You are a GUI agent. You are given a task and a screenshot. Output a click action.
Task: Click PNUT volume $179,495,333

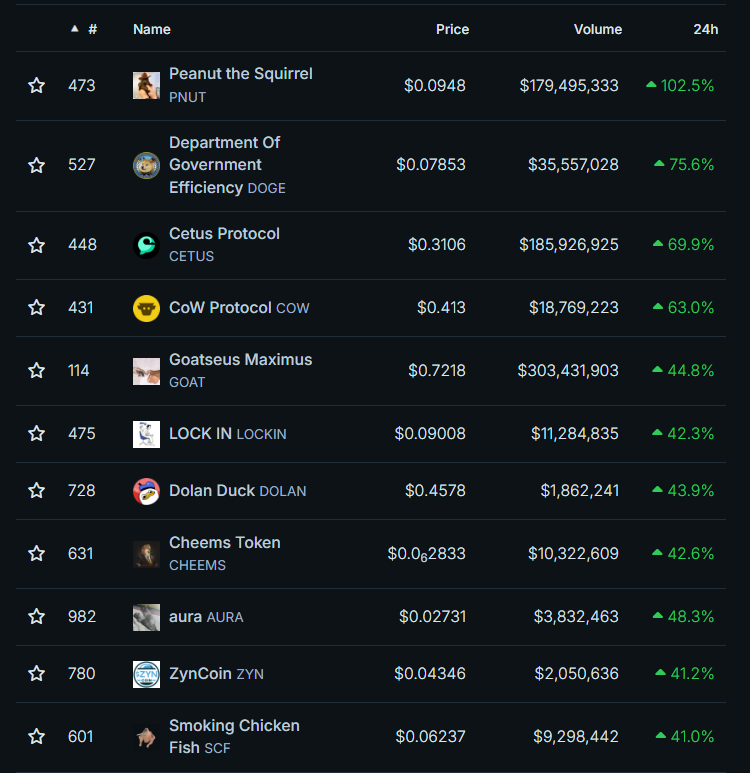tap(569, 86)
